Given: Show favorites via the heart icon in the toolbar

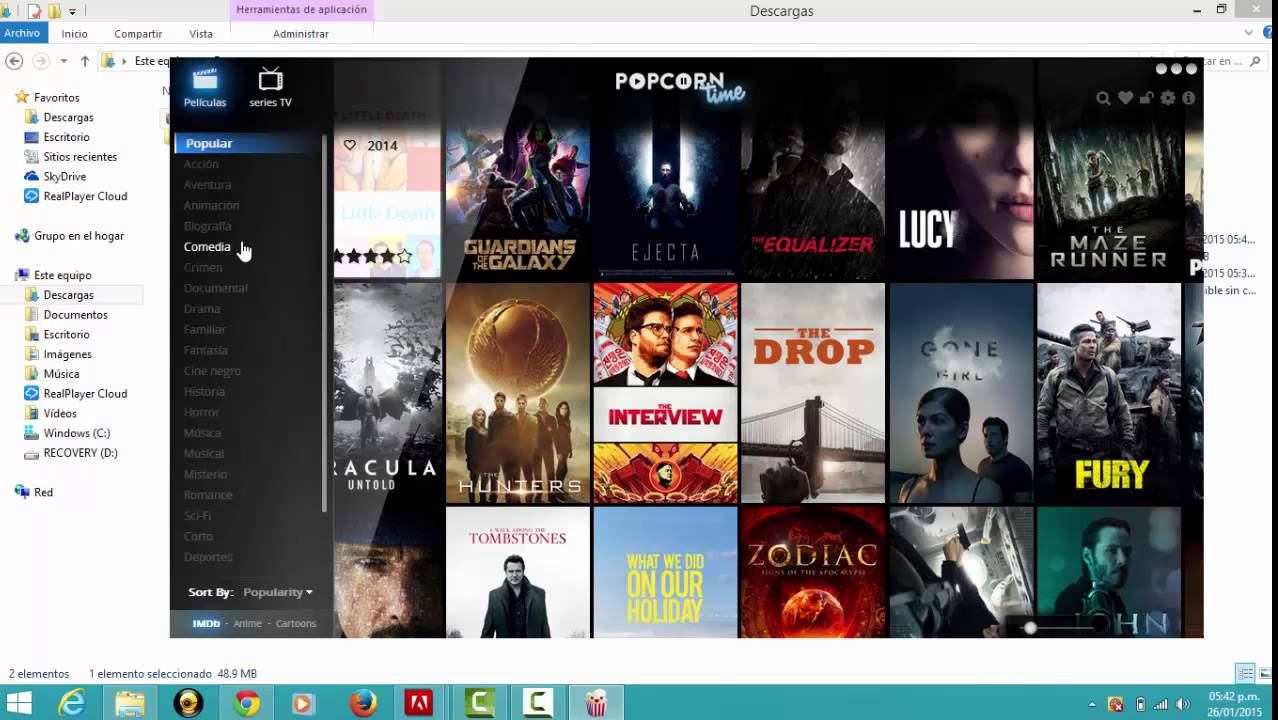Looking at the screenshot, I should click(x=1125, y=98).
